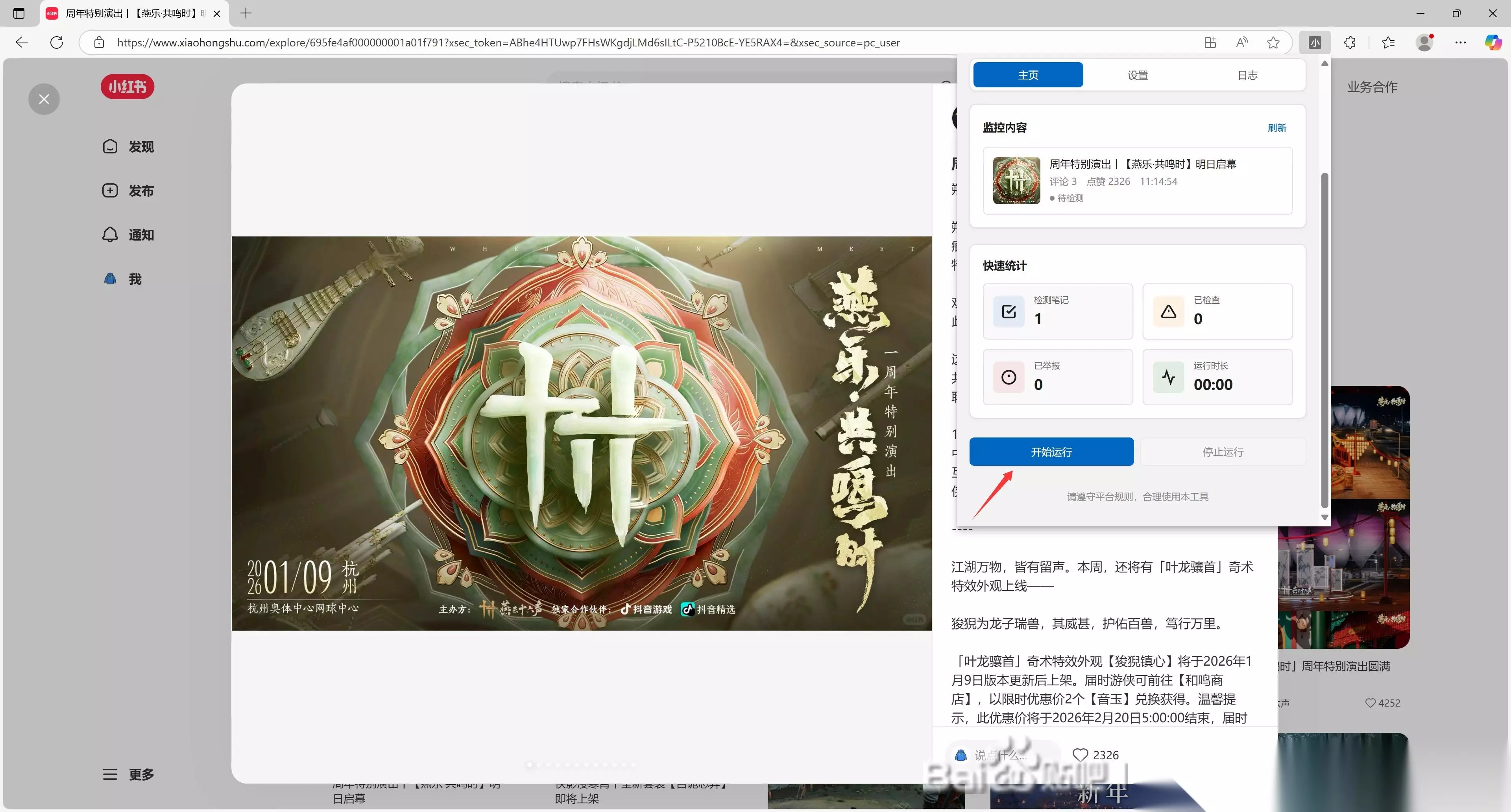Like the note with the heart icon showing 2326

point(1080,755)
